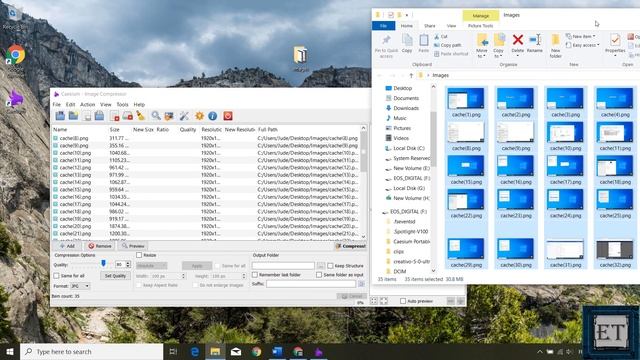Viewport: 640px width, 360px height.
Task: Click the blue info icon in Caesium toolbar
Action: [212, 116]
